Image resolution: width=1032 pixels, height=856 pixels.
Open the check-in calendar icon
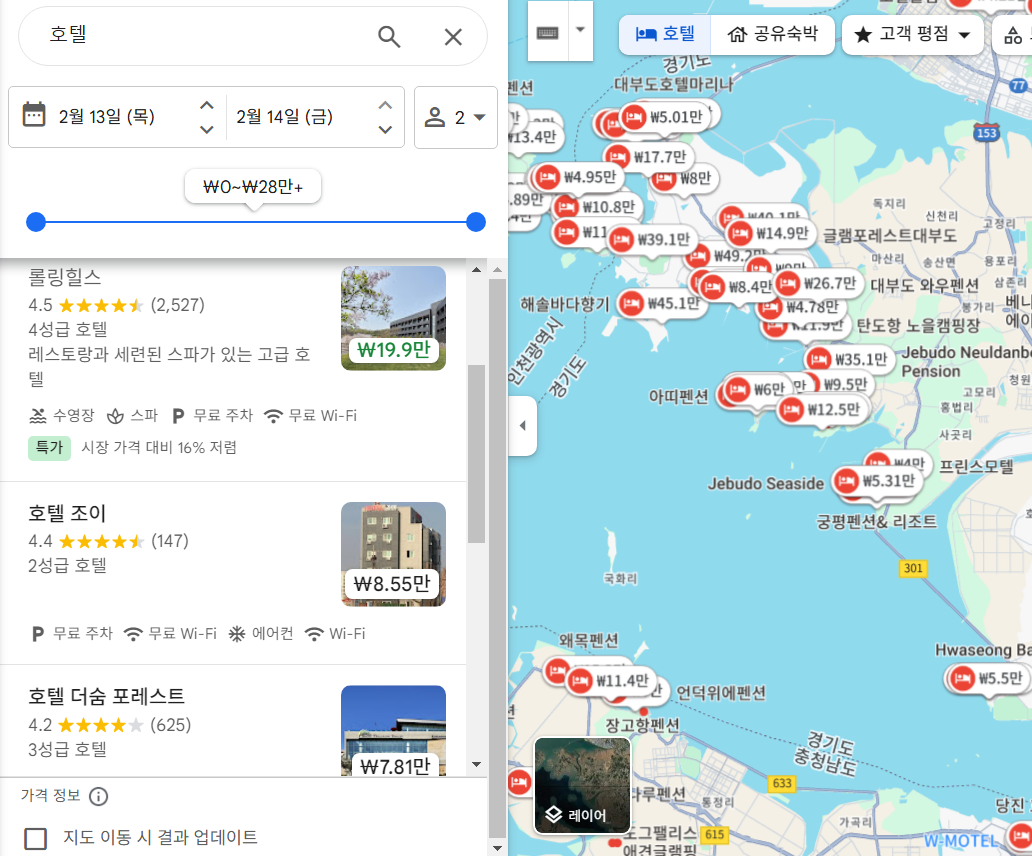point(34,114)
